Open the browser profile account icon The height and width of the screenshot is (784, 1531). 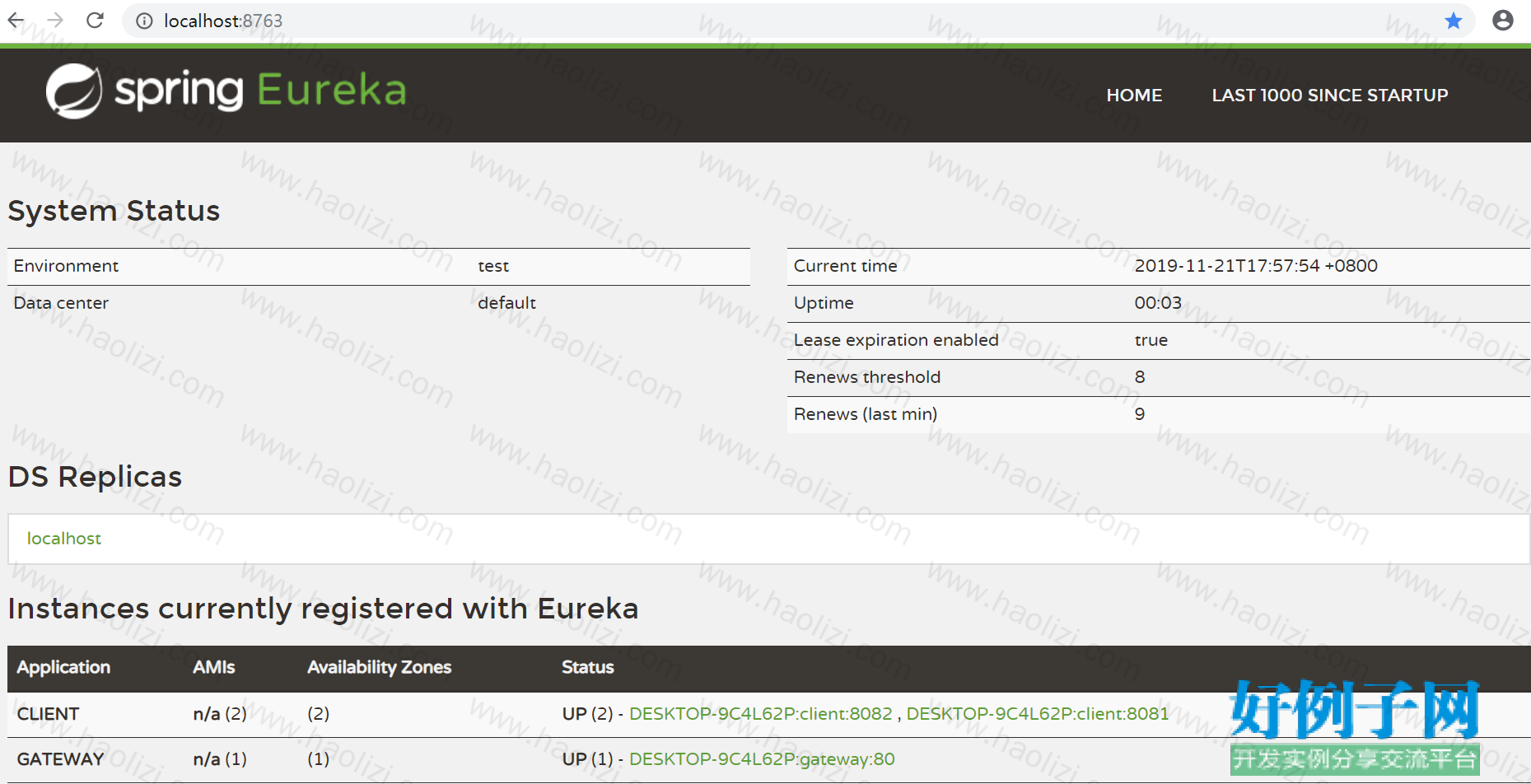(x=1503, y=21)
